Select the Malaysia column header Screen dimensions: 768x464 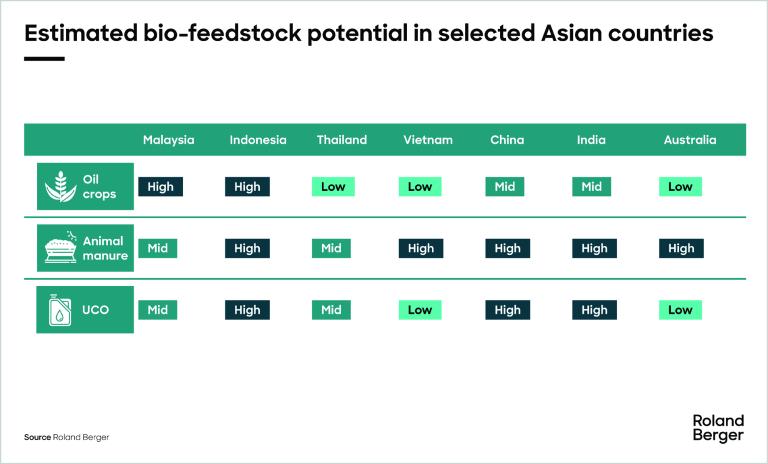[168, 140]
